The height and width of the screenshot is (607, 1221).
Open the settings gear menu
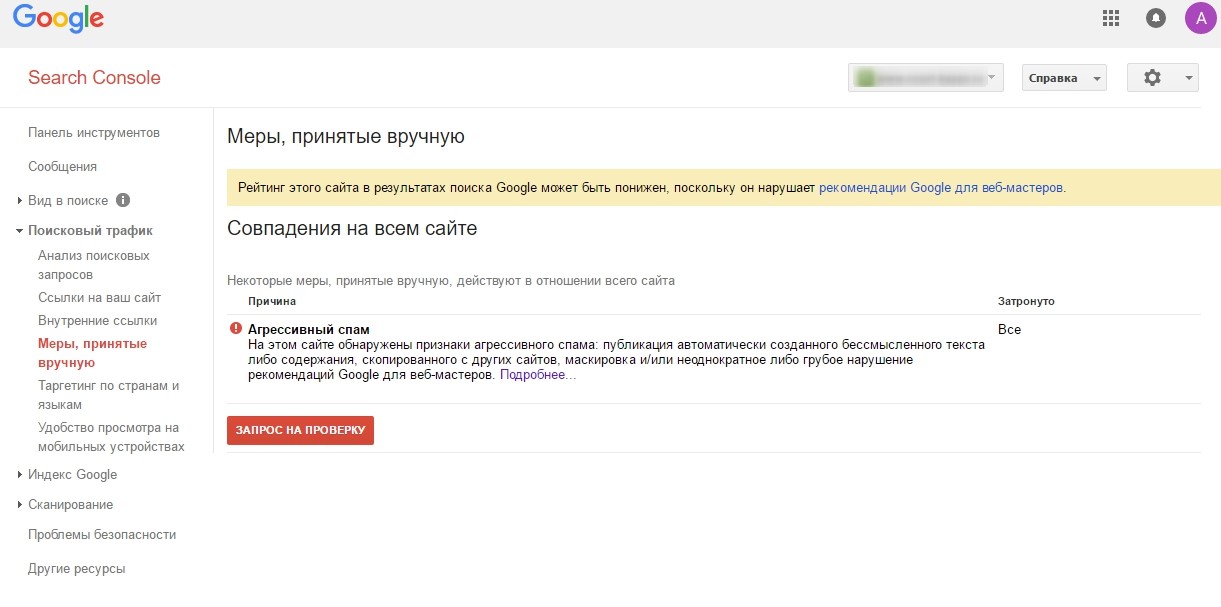[x=1162, y=78]
